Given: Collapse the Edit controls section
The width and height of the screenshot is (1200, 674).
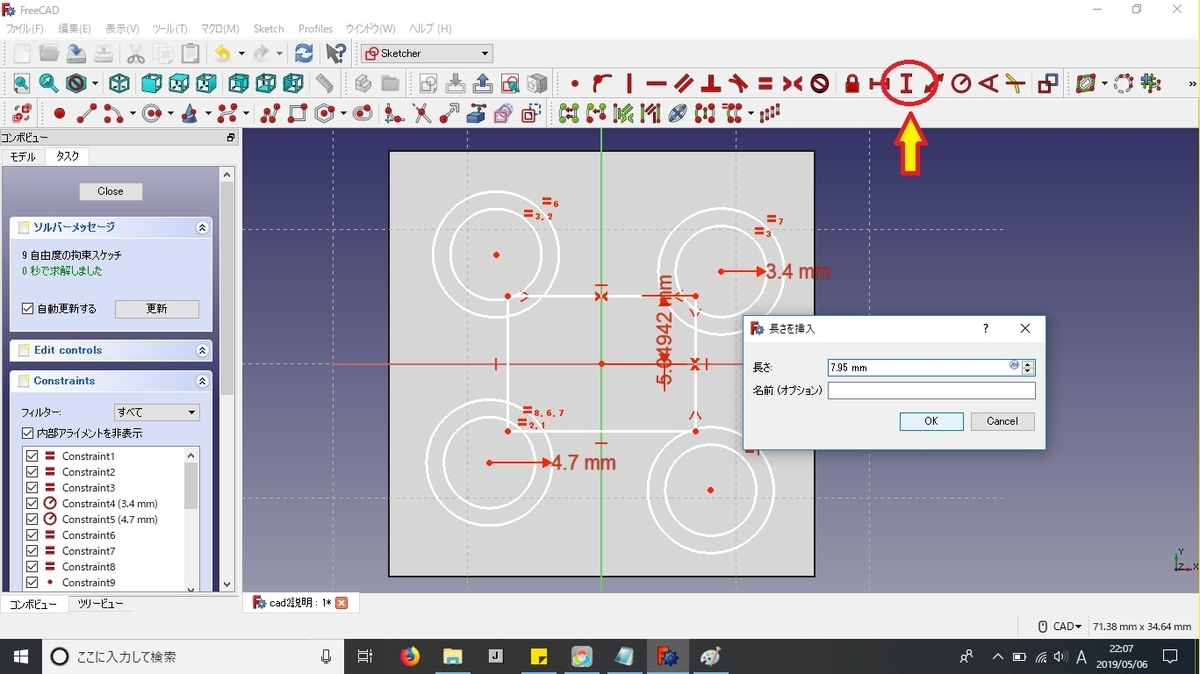Looking at the screenshot, I should [202, 351].
